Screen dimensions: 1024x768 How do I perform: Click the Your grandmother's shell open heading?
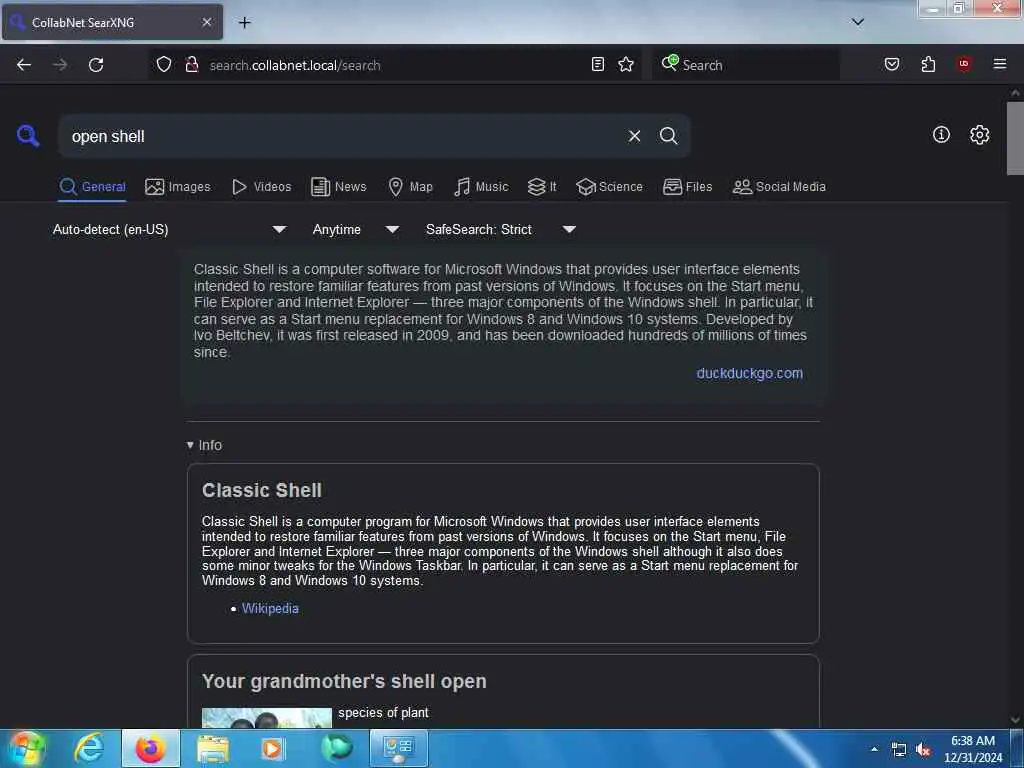click(344, 681)
